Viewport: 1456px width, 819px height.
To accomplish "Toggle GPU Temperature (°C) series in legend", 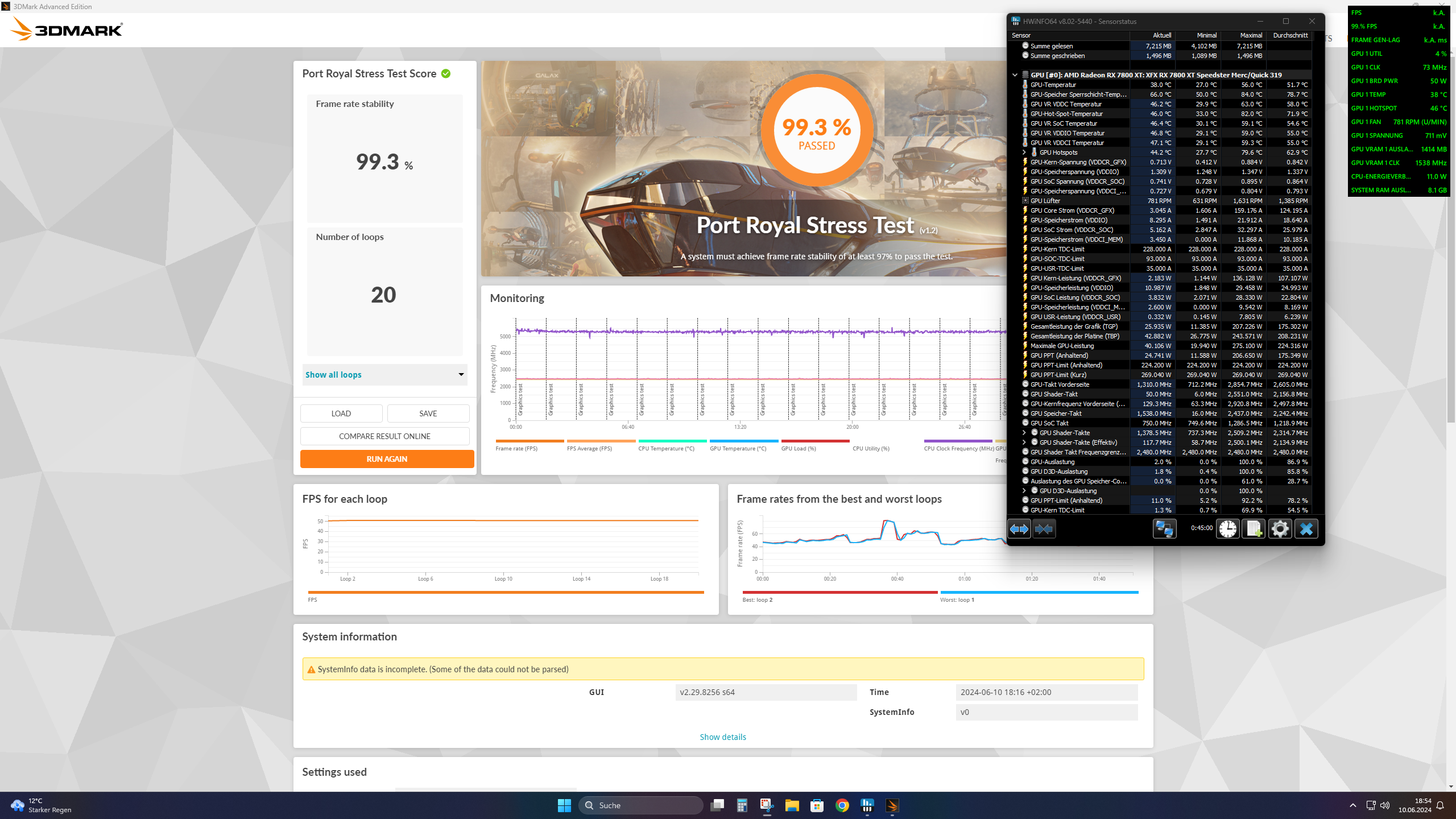I will coord(744,445).
